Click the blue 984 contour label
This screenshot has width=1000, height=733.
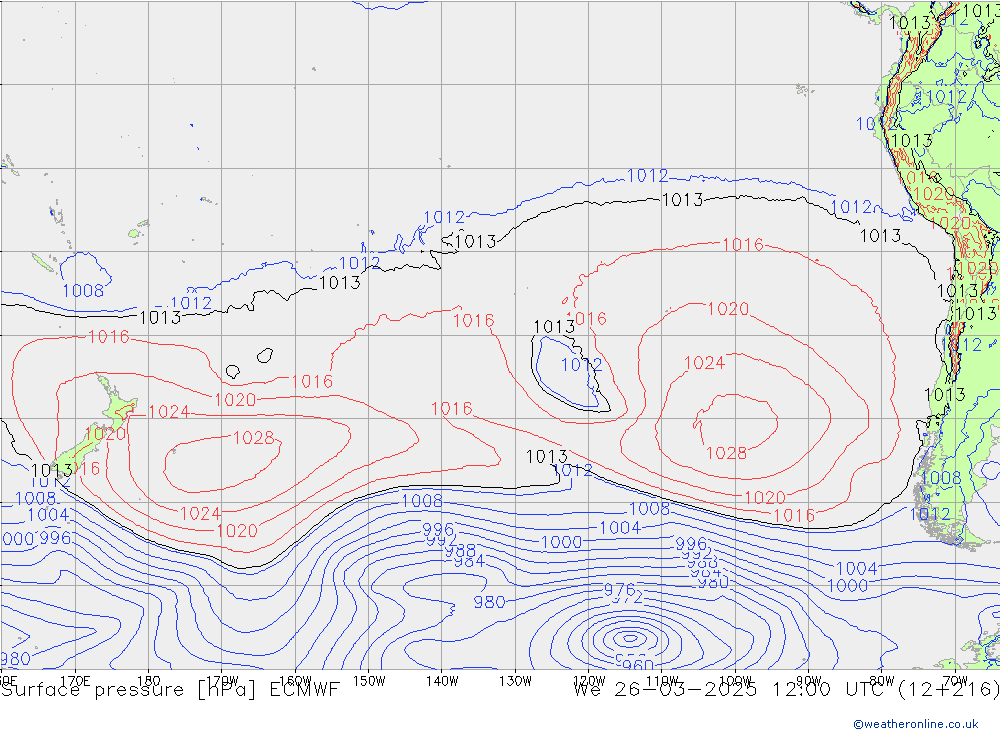[x=469, y=561]
